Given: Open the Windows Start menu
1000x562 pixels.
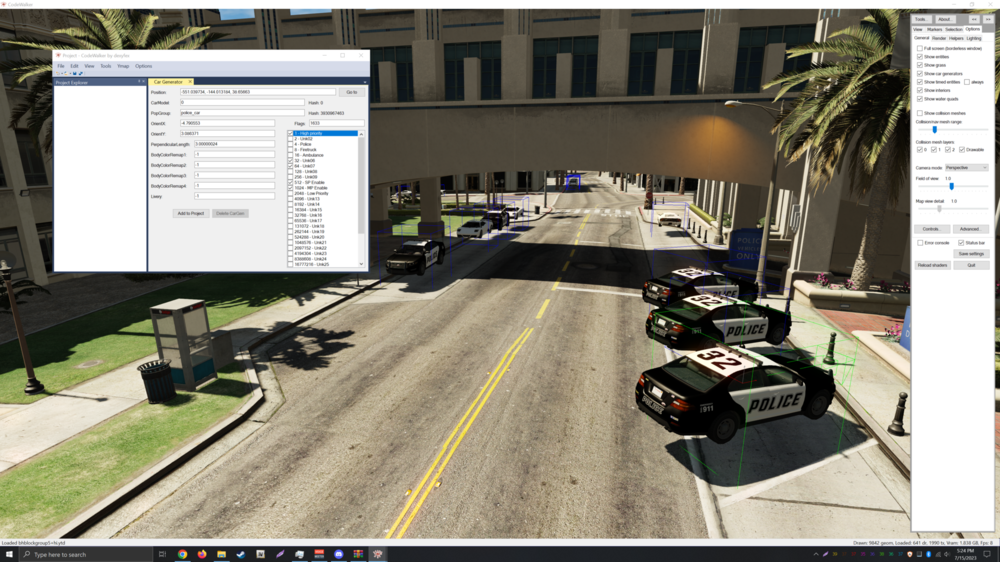Looking at the screenshot, I should (x=9, y=554).
